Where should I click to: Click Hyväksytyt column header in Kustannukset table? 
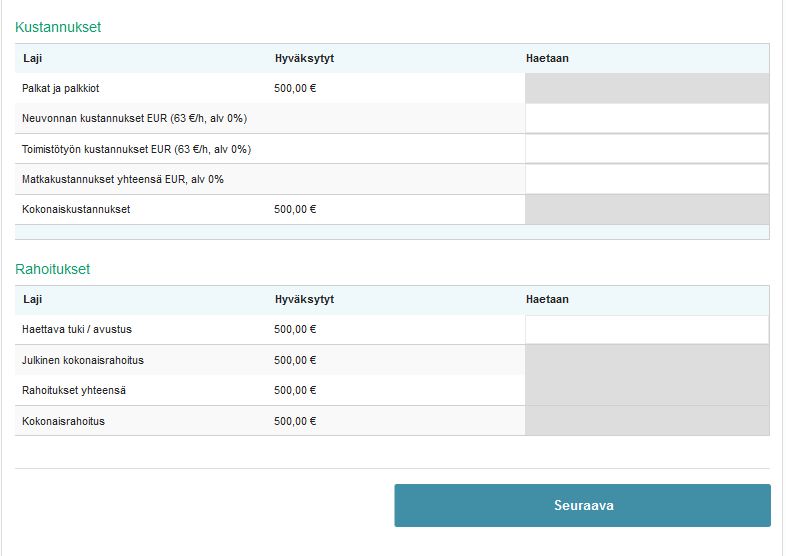pyautogui.click(x=304, y=58)
